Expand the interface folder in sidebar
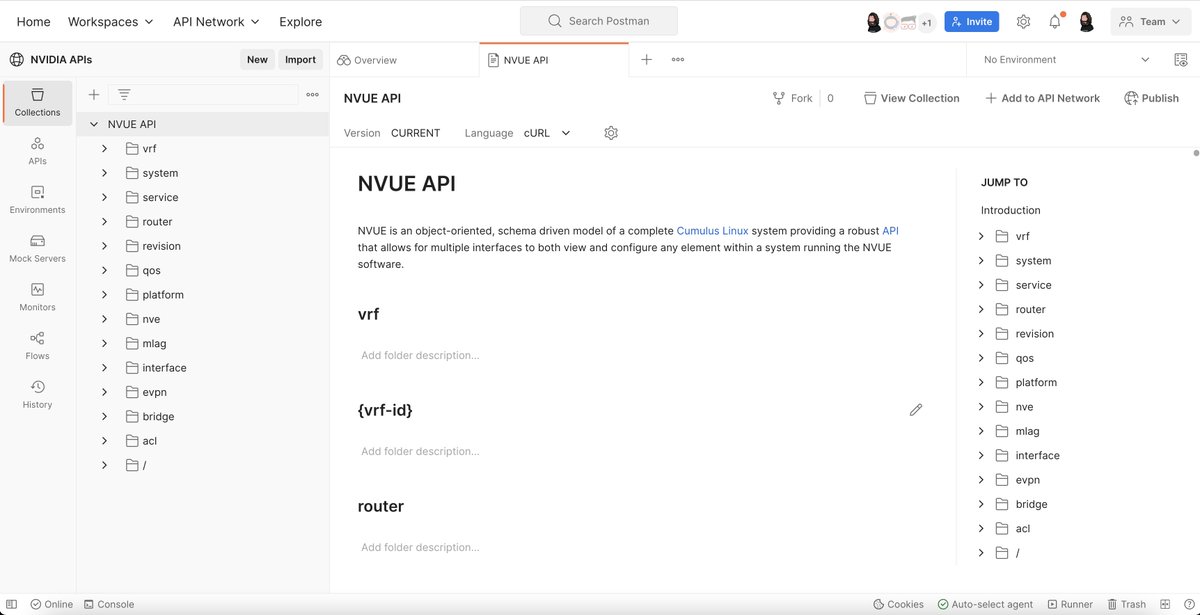Image resolution: width=1200 pixels, height=615 pixels. pos(105,368)
